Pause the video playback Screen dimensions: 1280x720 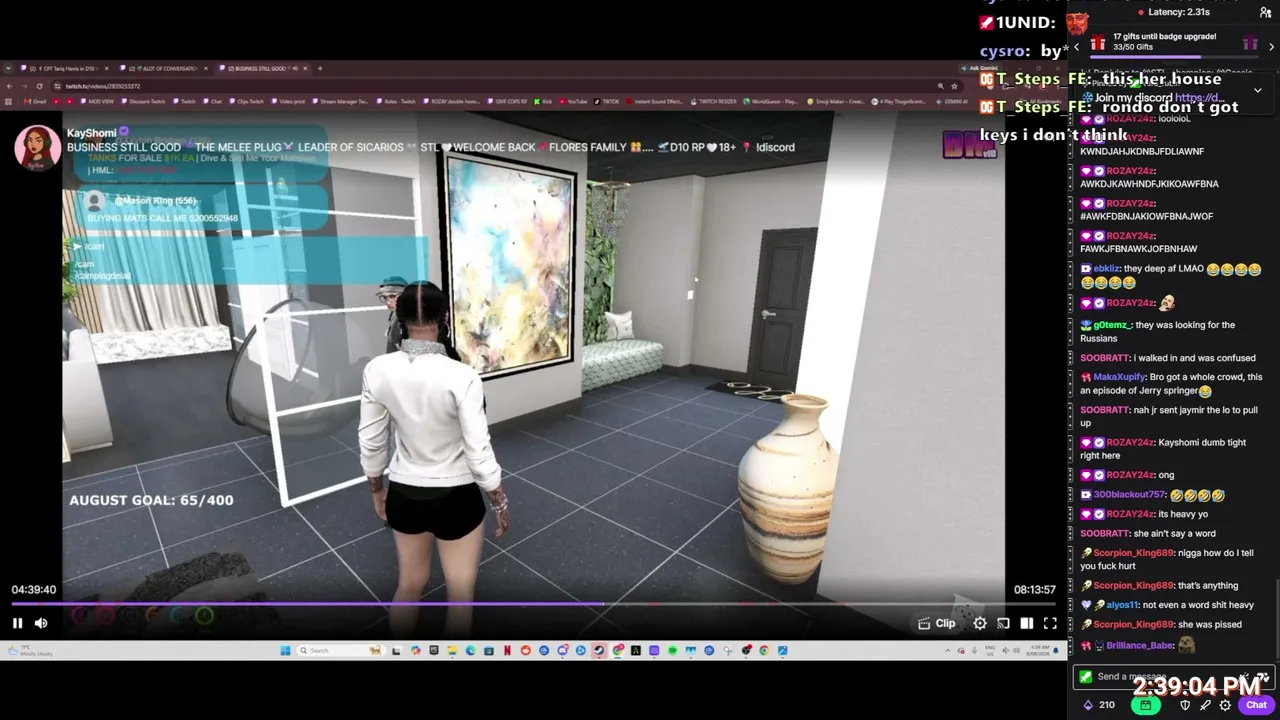click(x=17, y=623)
